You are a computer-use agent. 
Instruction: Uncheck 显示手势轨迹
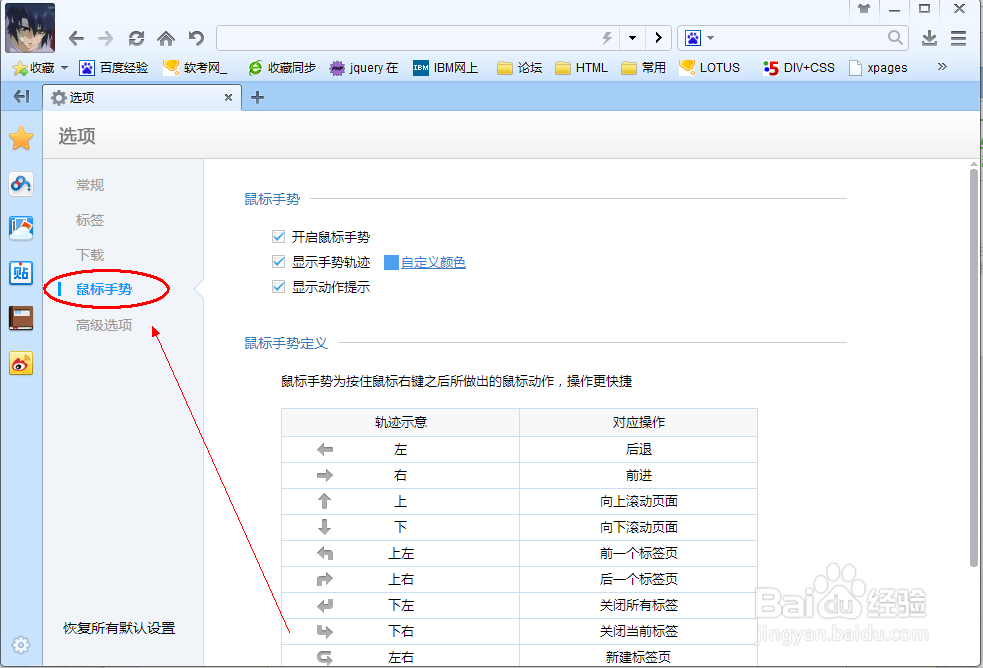coord(279,262)
